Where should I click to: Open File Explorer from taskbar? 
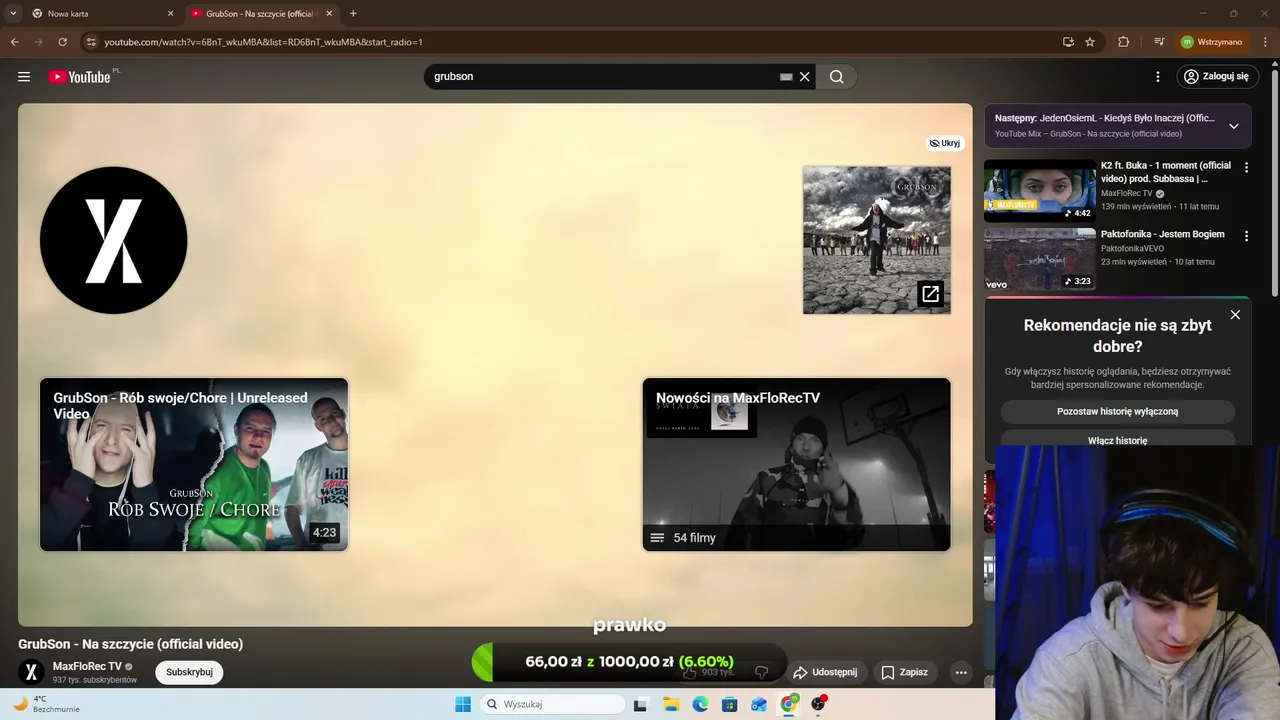click(x=671, y=704)
